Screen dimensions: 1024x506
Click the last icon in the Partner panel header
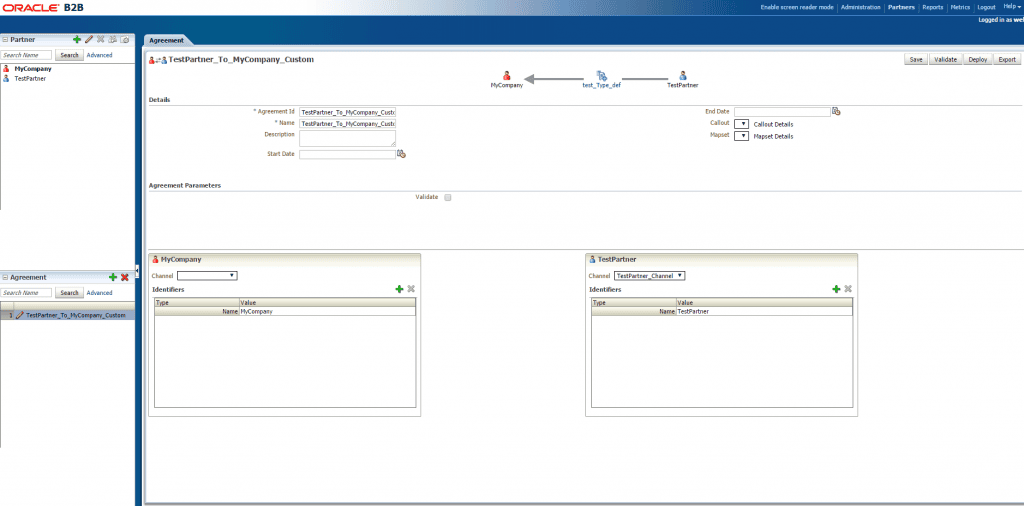(125, 40)
